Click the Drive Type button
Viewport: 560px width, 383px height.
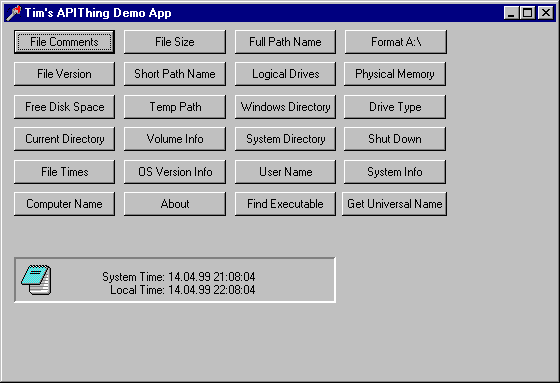pyautogui.click(x=395, y=107)
